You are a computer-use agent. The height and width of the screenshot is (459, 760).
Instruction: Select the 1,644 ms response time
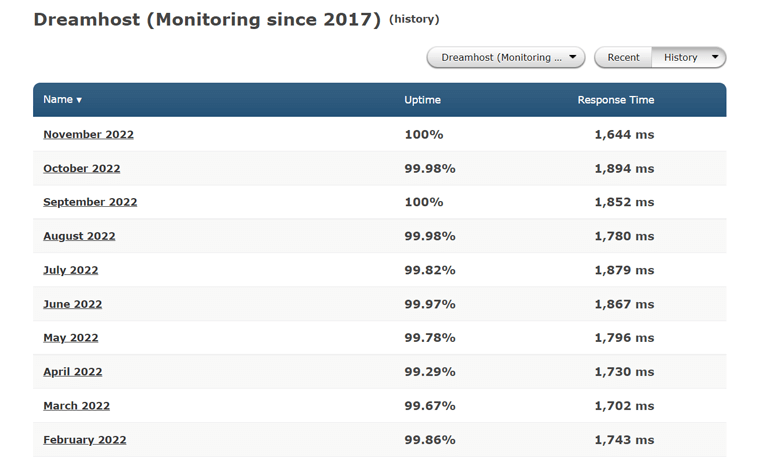(x=624, y=135)
